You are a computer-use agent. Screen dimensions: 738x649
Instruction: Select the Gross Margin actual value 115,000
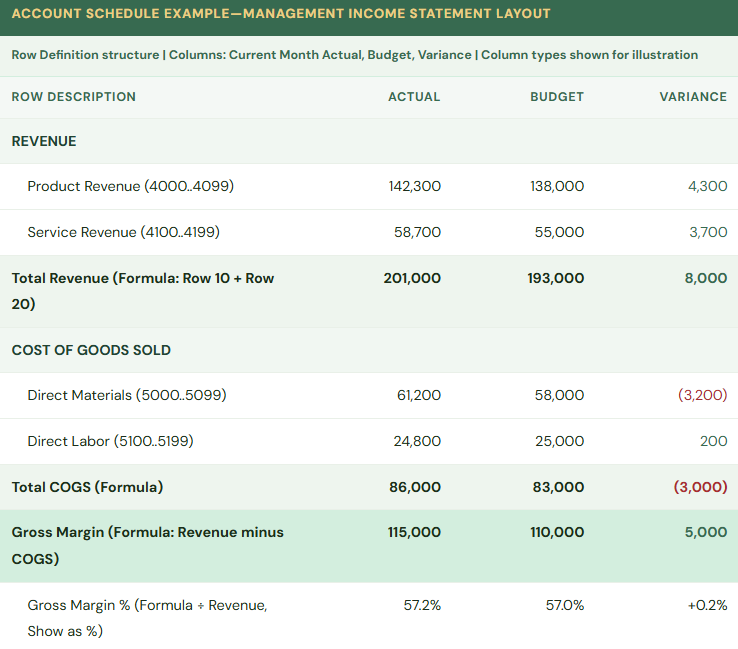(x=413, y=532)
